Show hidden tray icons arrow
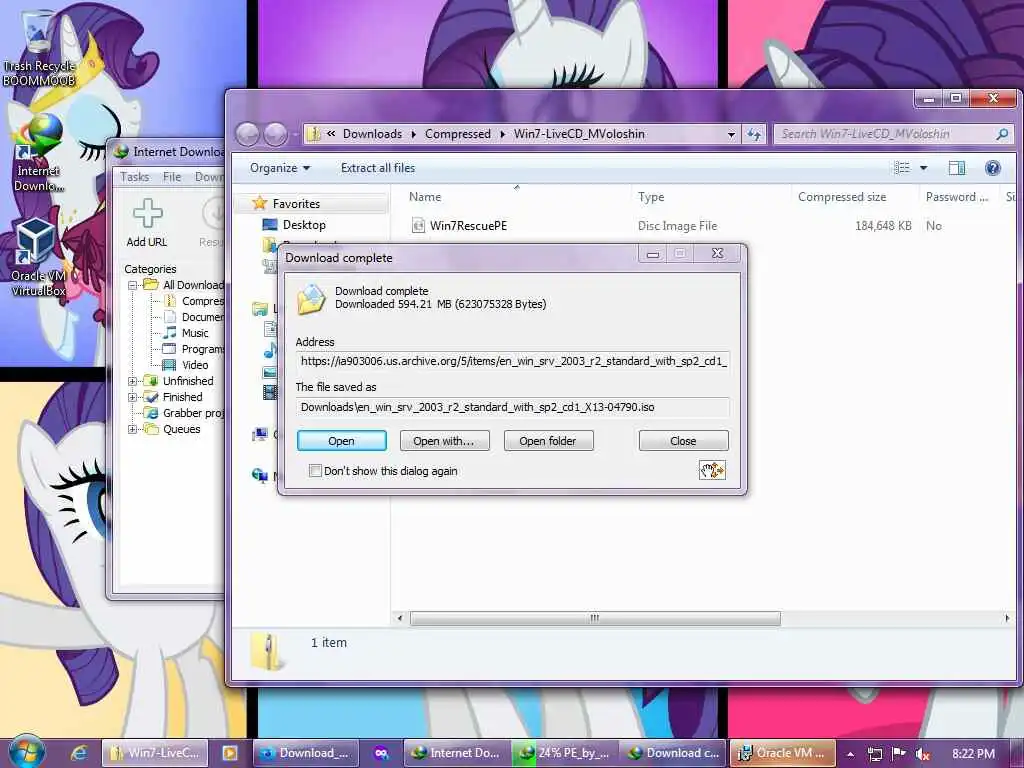 850,754
